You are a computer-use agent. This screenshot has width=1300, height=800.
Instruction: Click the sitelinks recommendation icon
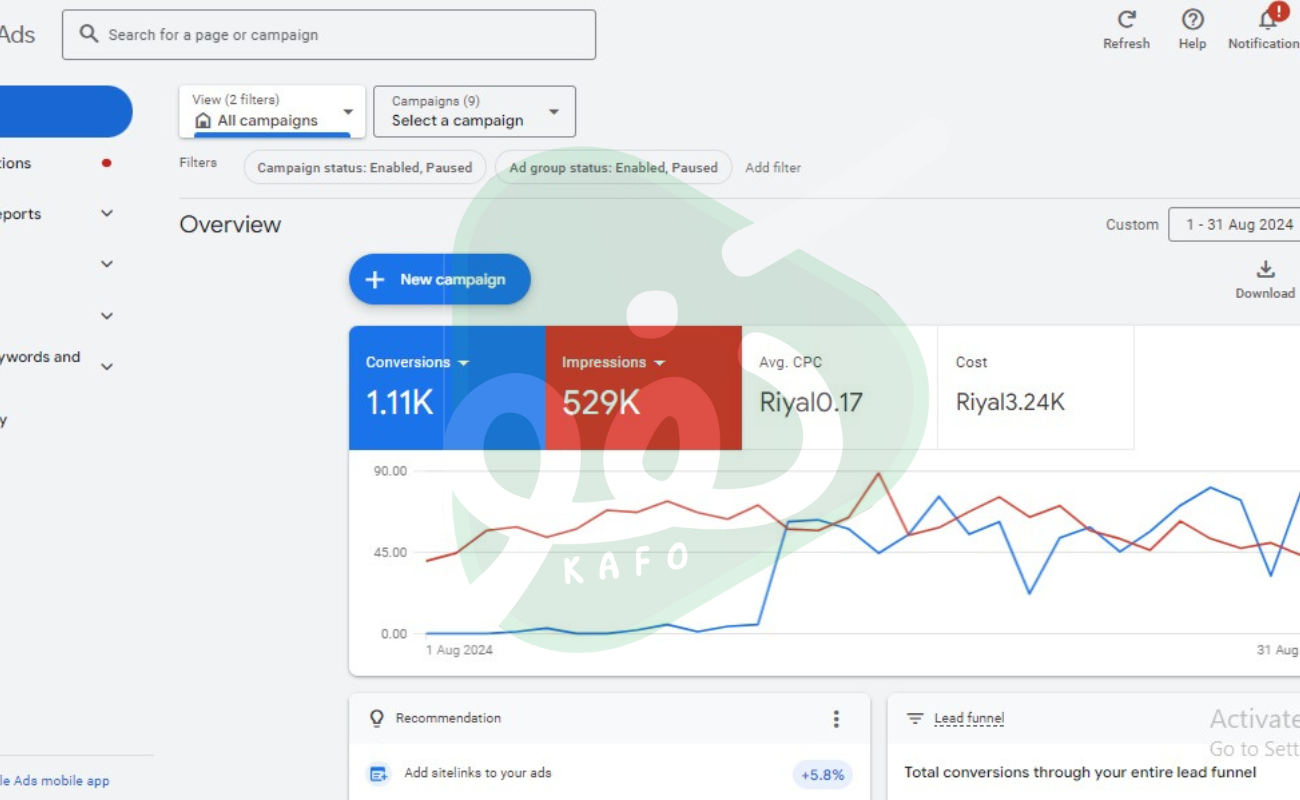[x=378, y=773]
